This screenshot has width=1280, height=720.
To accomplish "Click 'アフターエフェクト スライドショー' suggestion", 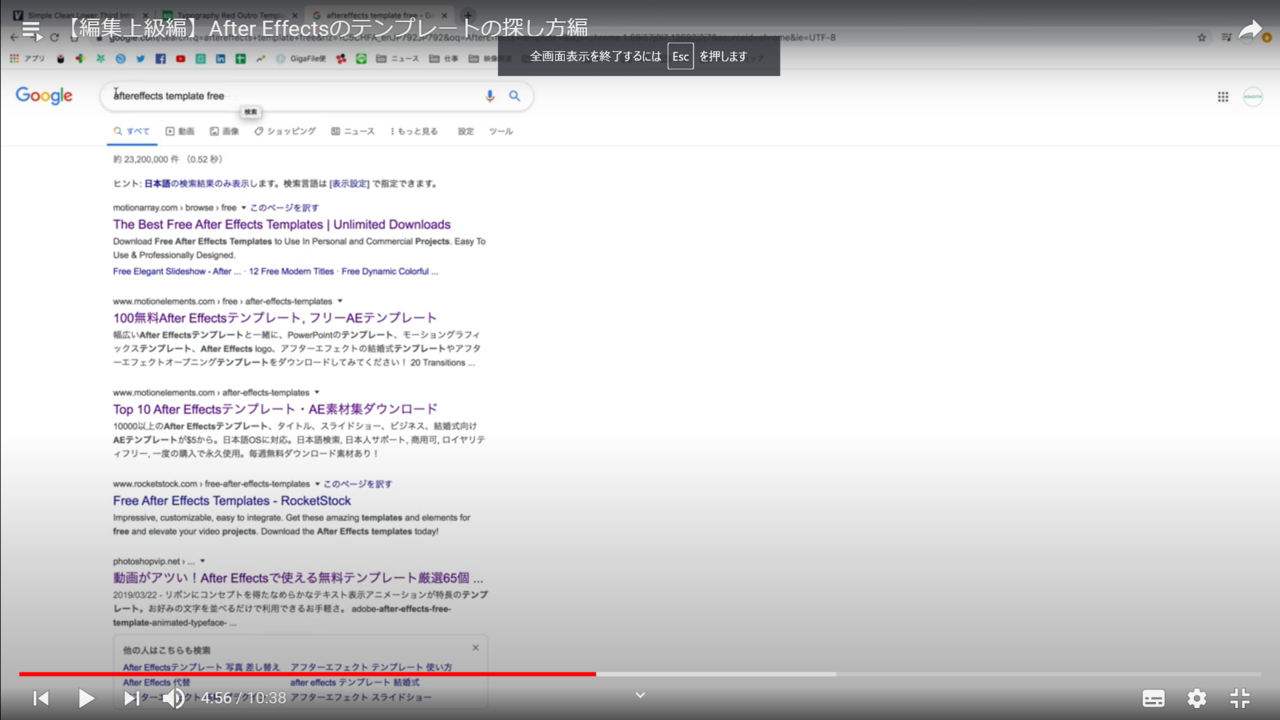I will click(361, 697).
